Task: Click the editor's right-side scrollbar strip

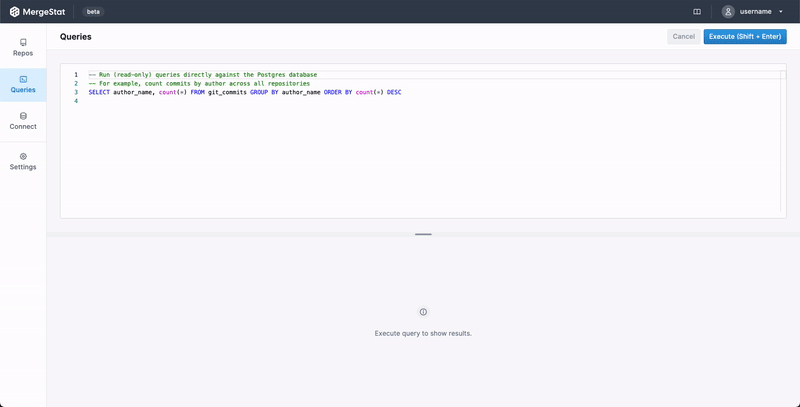Action: [x=781, y=140]
